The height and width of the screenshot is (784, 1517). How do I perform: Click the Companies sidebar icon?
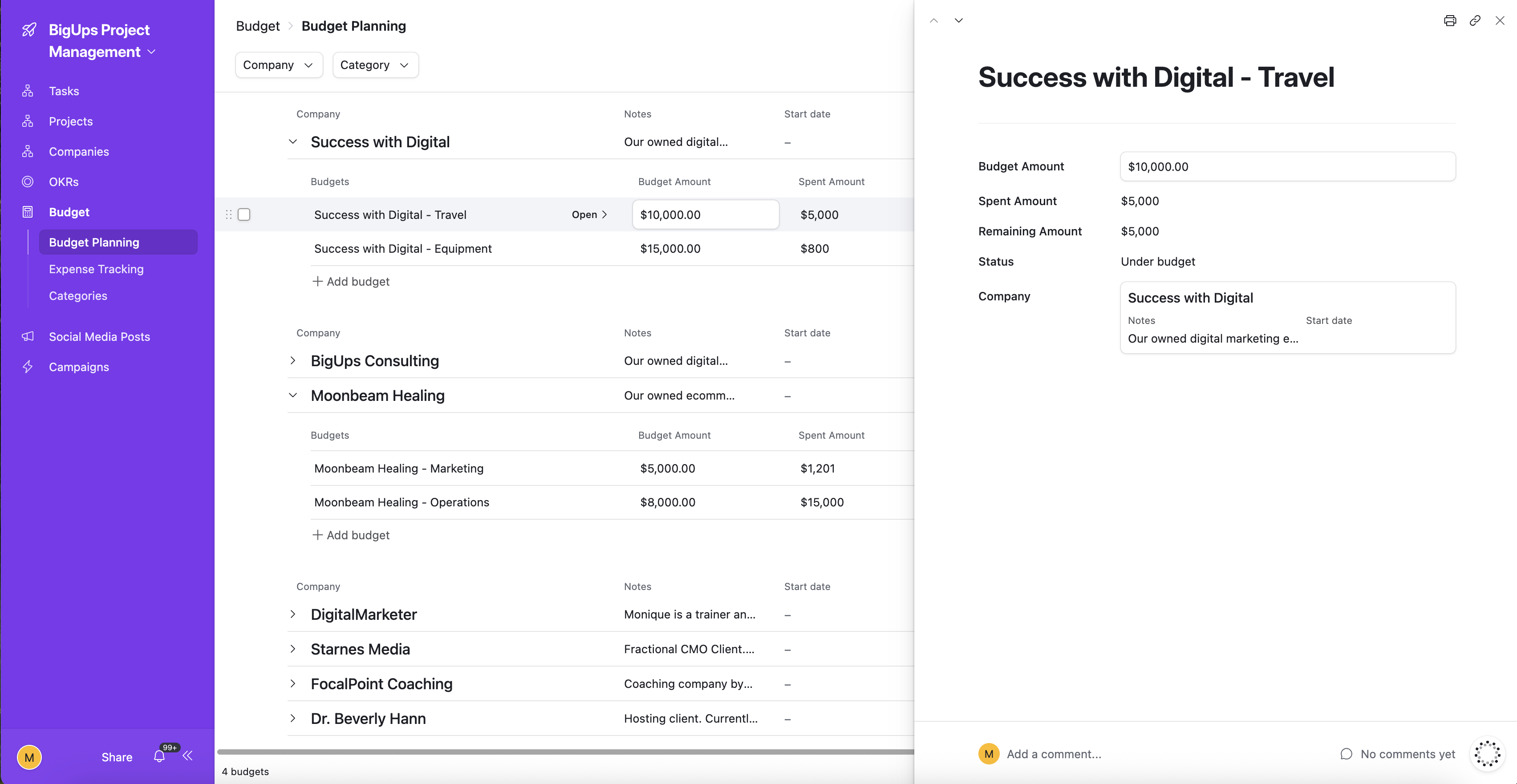[28, 151]
